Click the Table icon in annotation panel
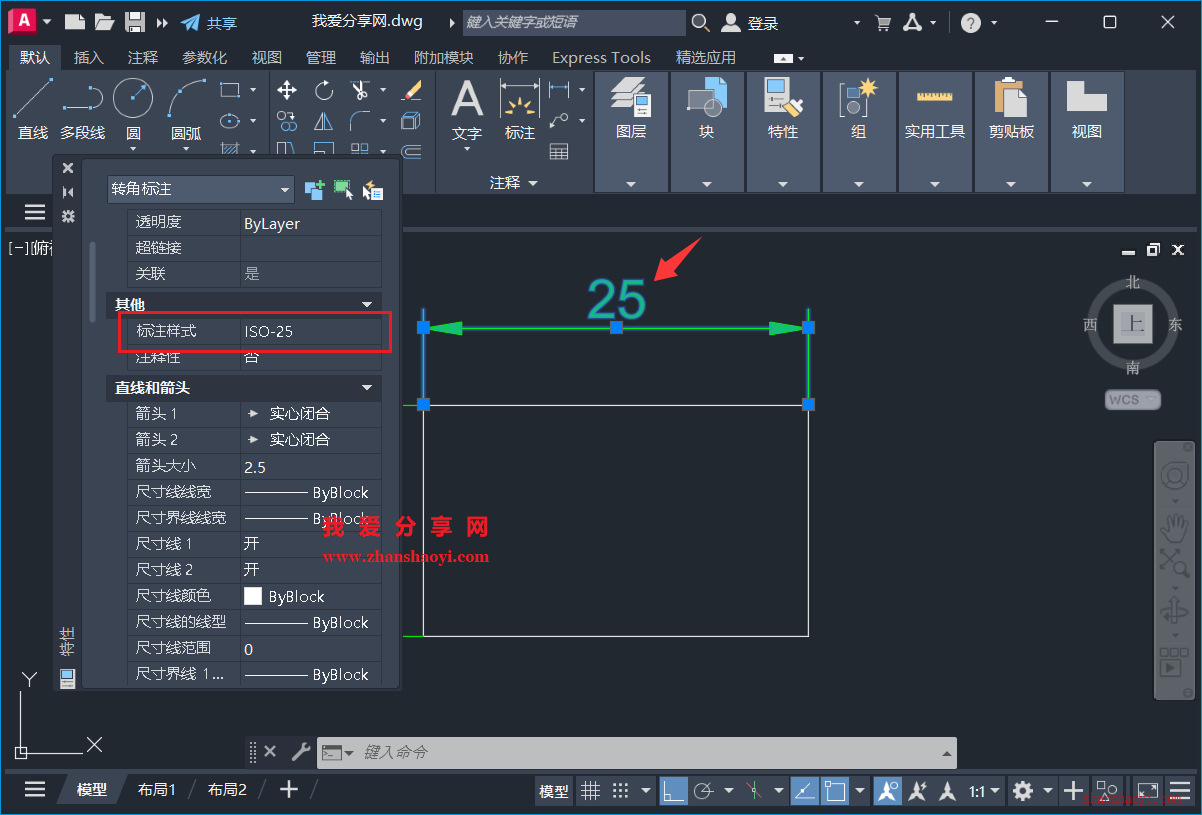 pos(559,151)
